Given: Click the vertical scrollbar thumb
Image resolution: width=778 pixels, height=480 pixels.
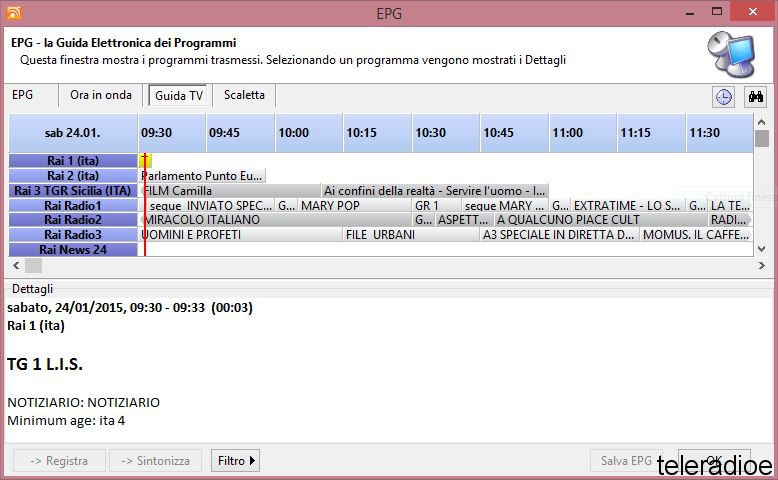Looking at the screenshot, I should coord(762,138).
